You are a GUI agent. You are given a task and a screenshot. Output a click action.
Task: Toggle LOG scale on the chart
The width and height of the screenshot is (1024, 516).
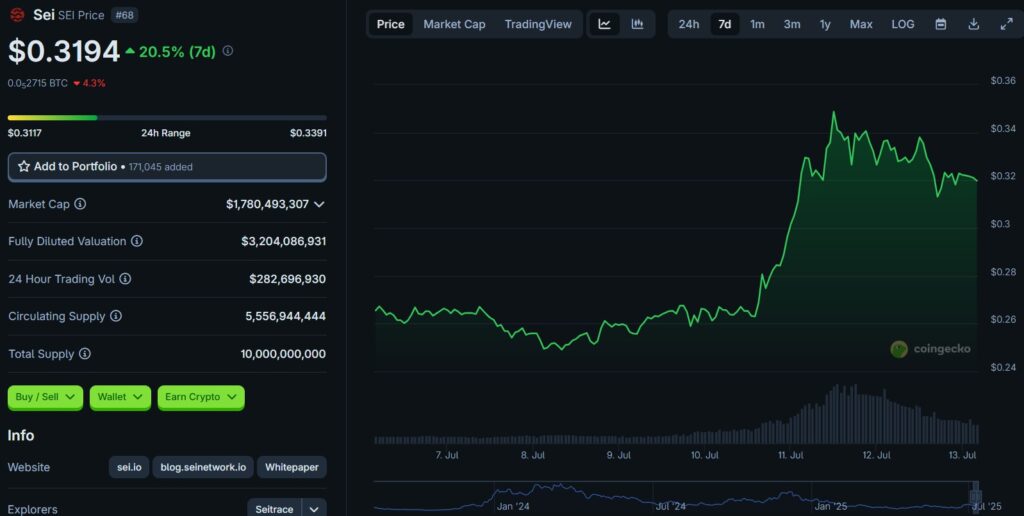click(903, 24)
